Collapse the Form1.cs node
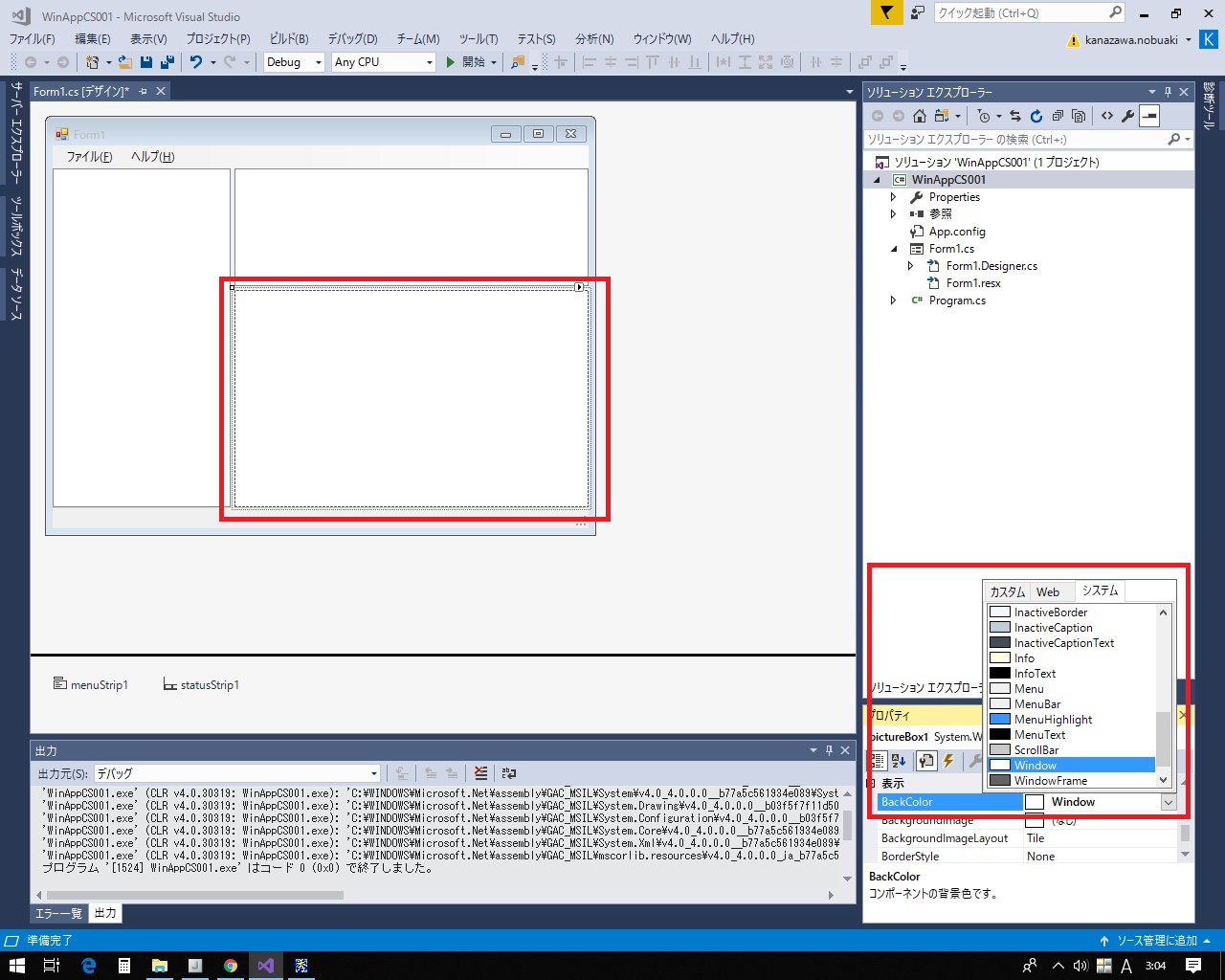 [x=894, y=249]
